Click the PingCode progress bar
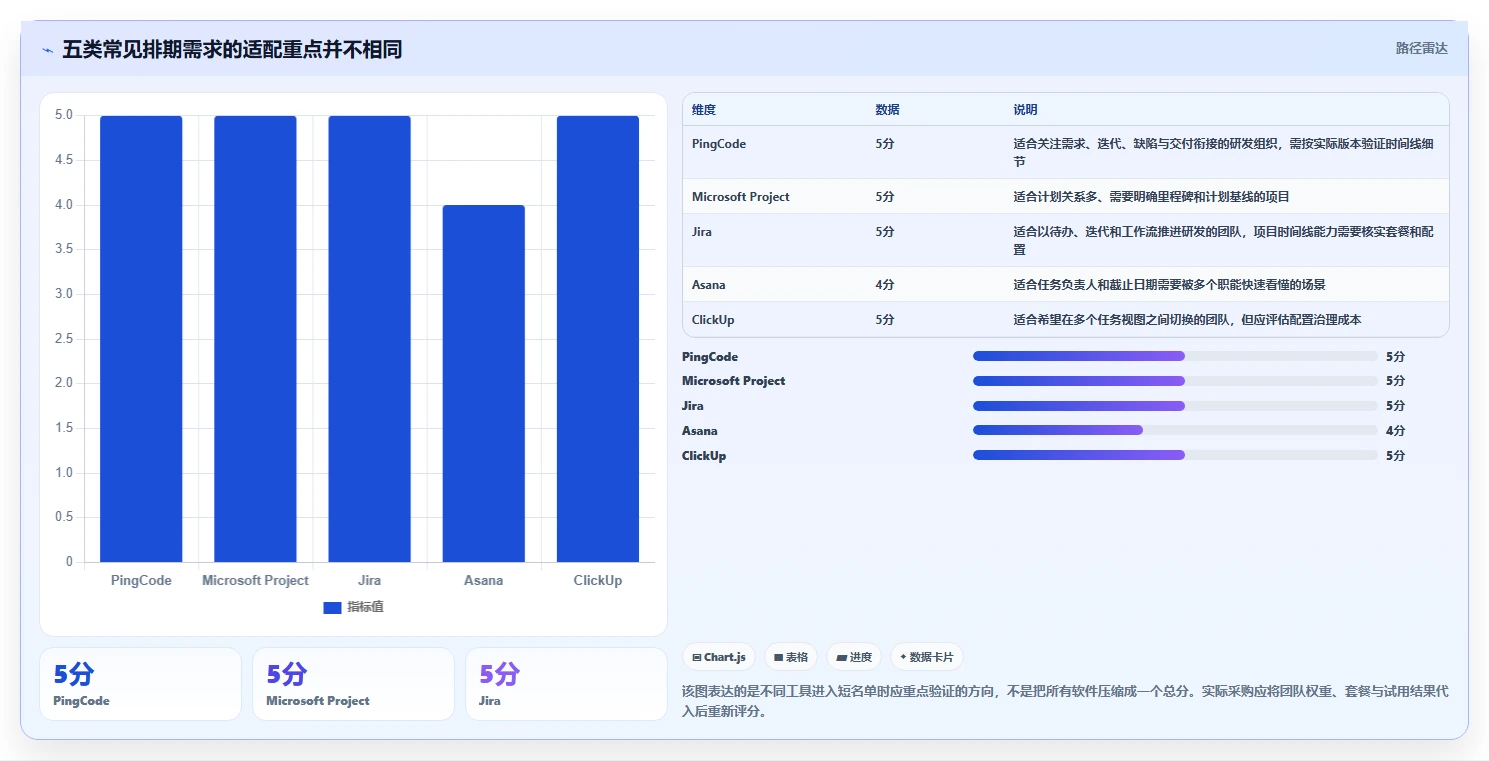 pyautogui.click(x=1175, y=356)
